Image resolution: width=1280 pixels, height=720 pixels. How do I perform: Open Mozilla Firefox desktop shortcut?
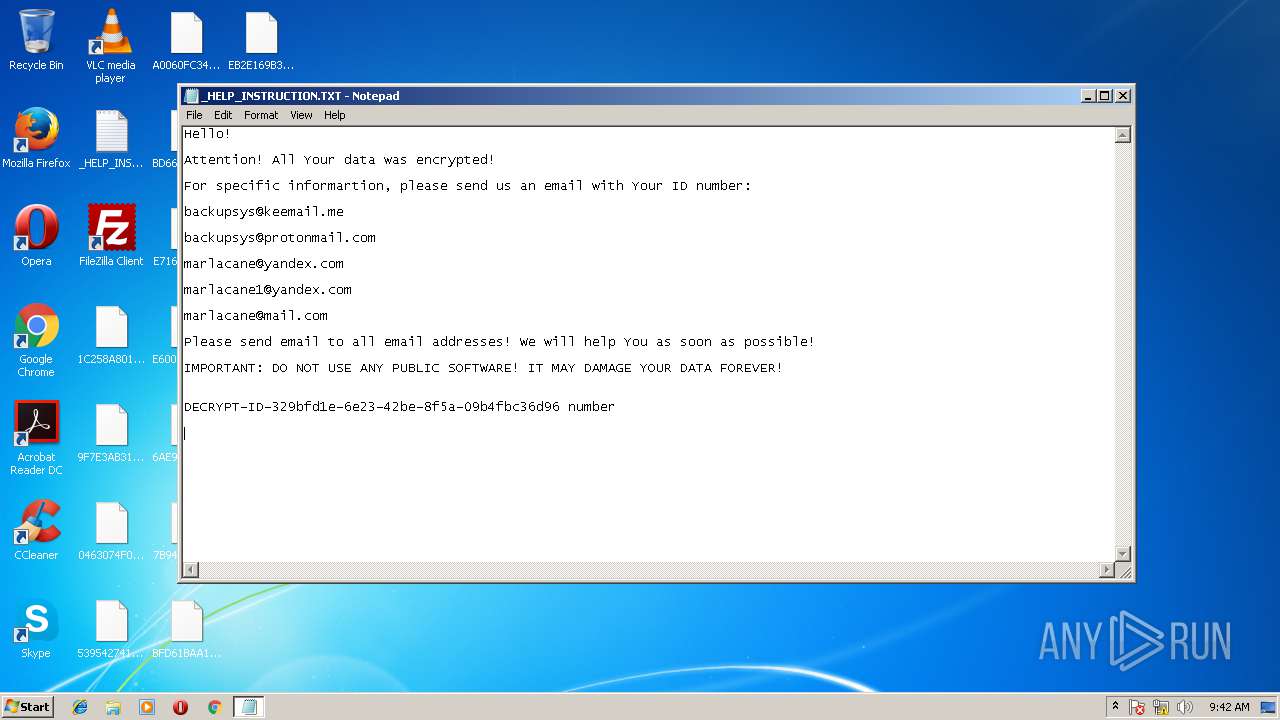(36, 138)
